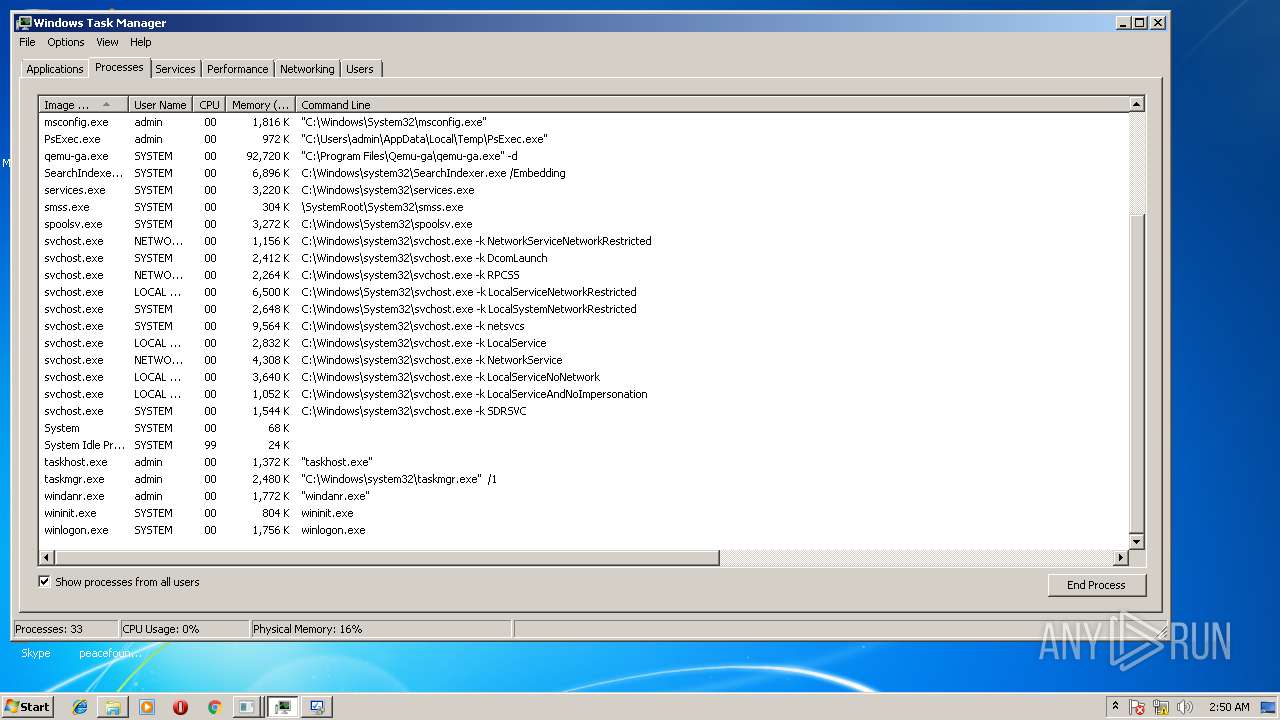Select the msconfig.exe process row
This screenshot has width=1280, height=720.
click(583, 122)
